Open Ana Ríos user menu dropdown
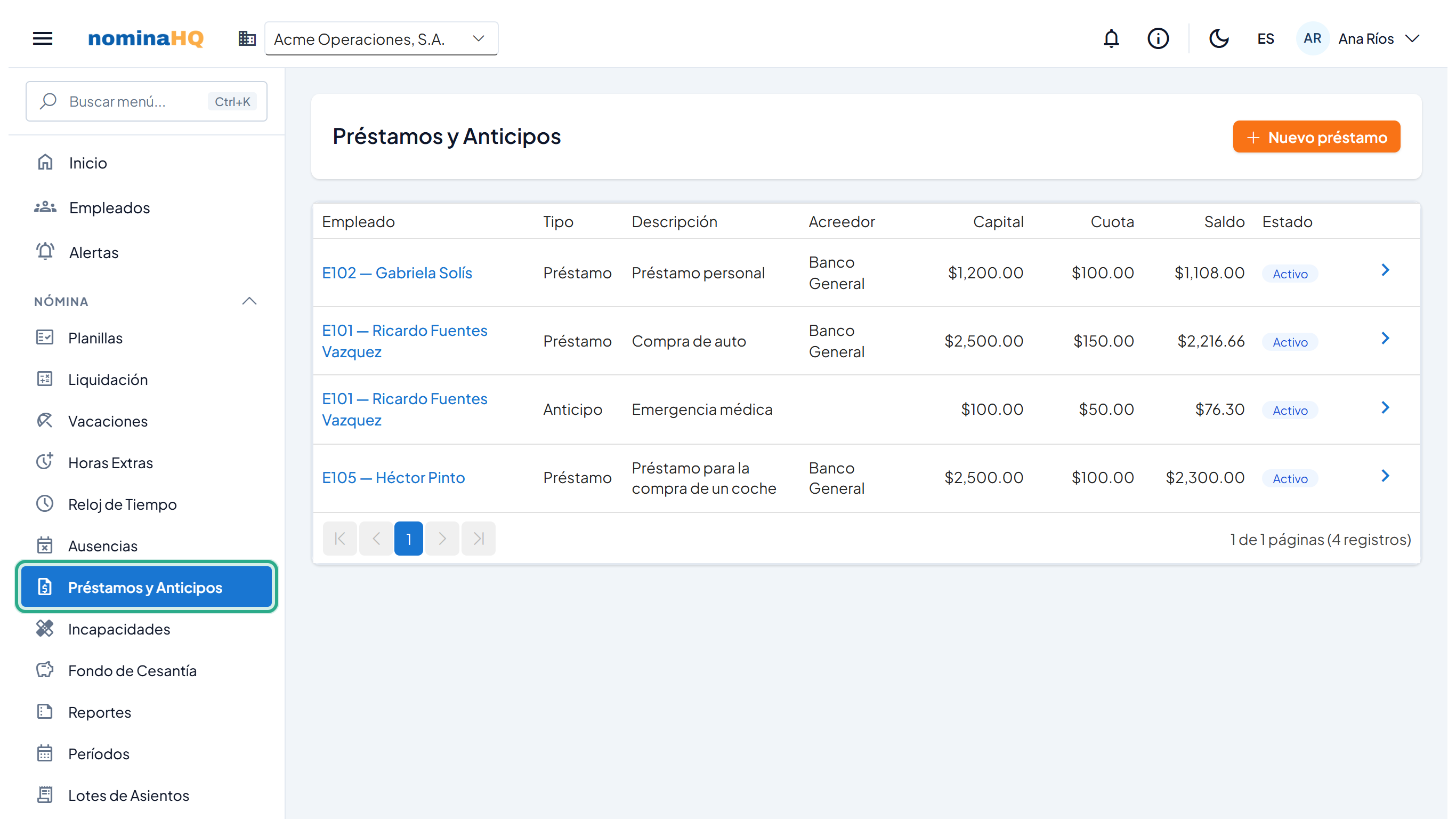 click(1358, 38)
